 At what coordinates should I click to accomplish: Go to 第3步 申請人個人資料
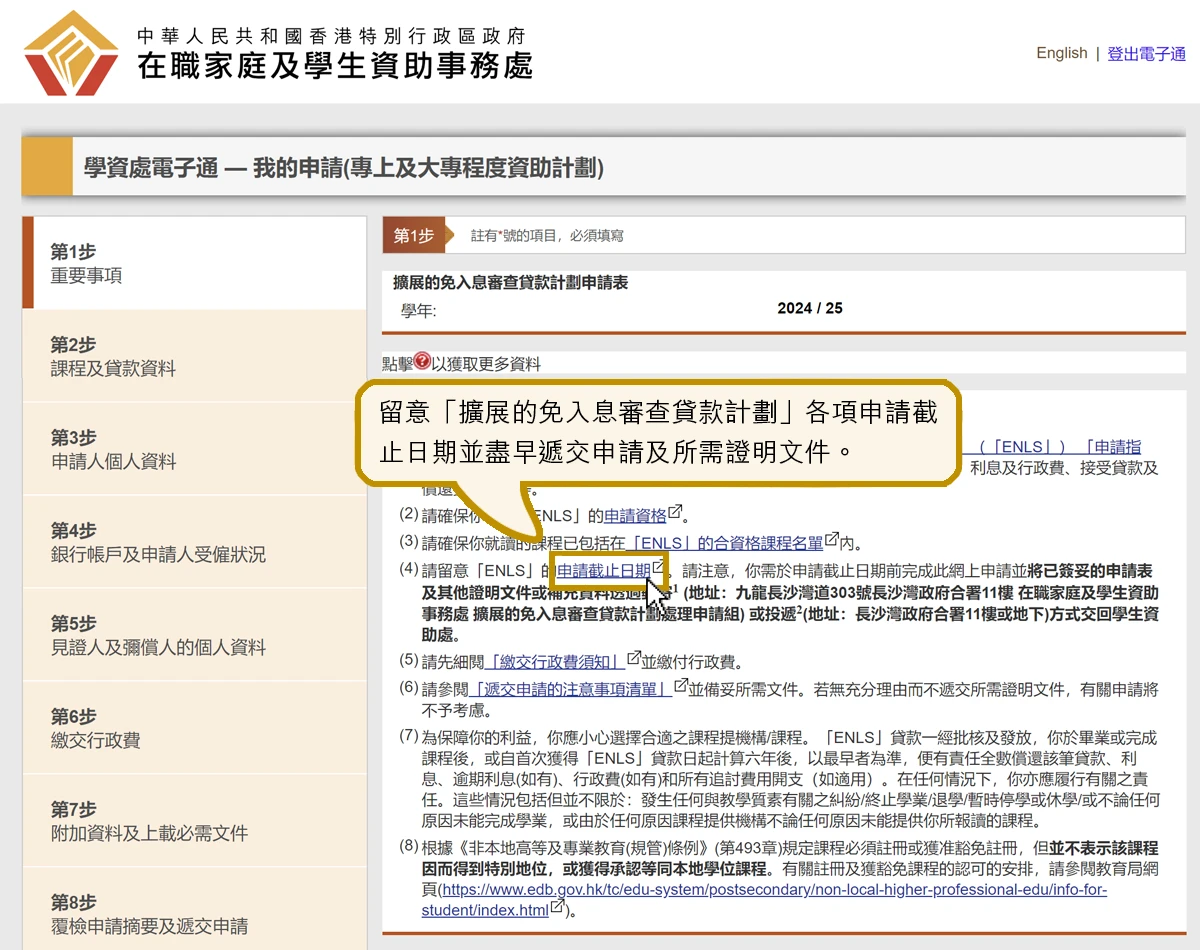pos(195,449)
